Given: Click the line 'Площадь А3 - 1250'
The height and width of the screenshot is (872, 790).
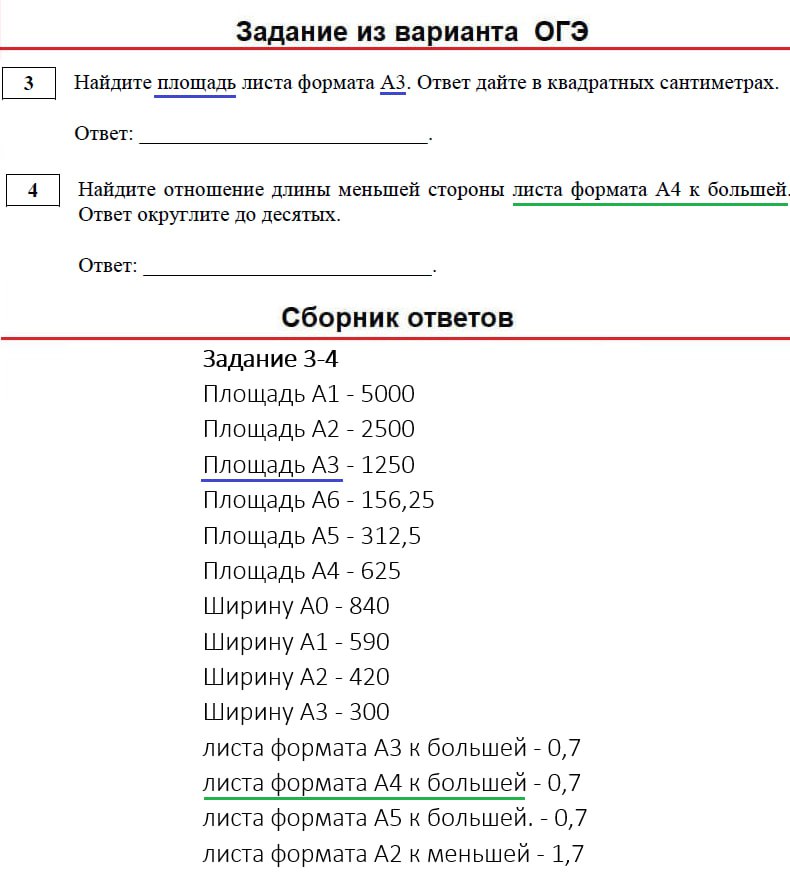Looking at the screenshot, I should 309,465.
